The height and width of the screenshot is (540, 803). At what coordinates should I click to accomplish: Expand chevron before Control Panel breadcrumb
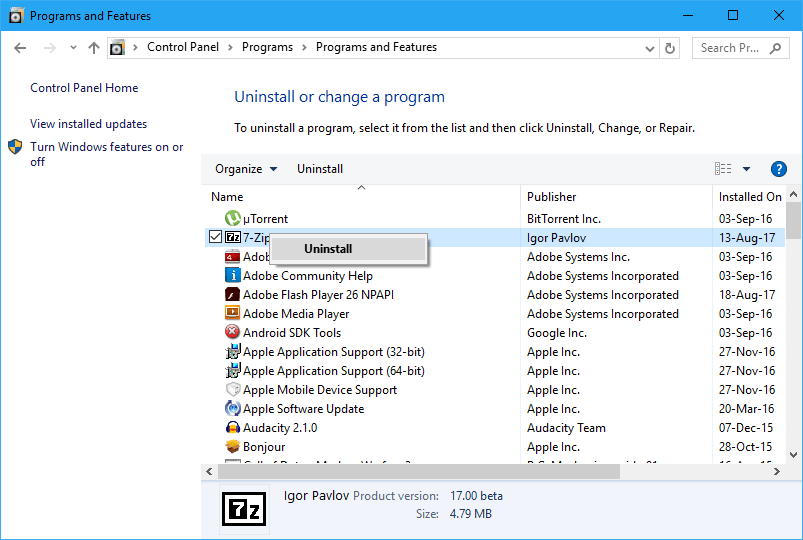135,48
